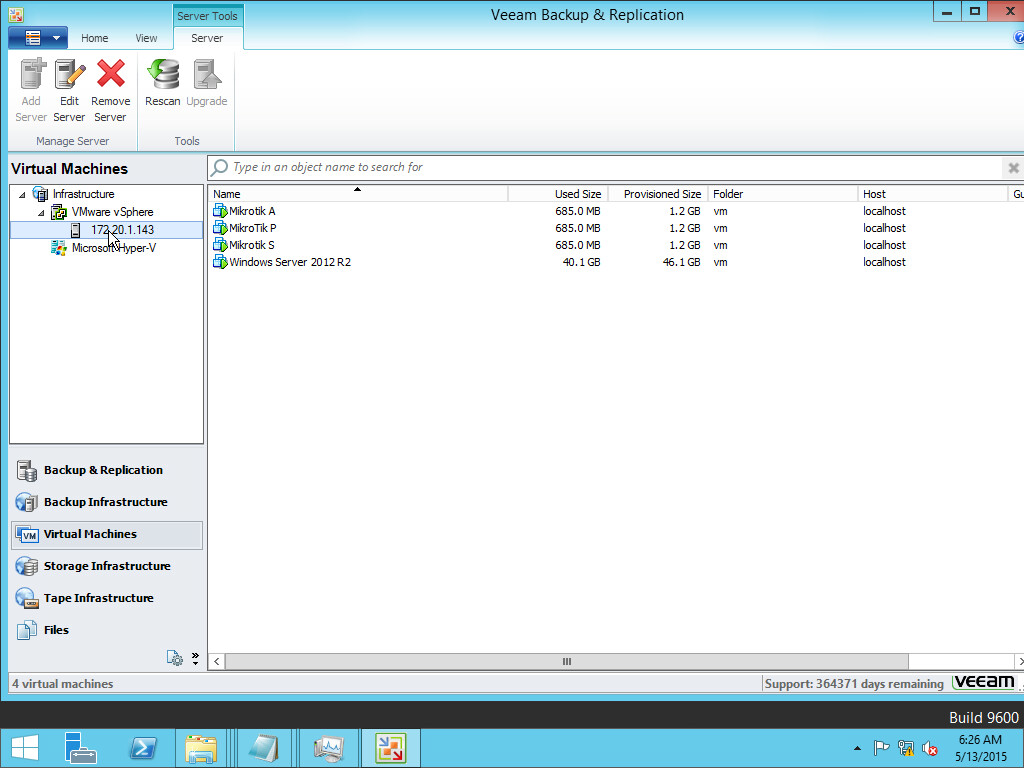Open the Files pane

(x=107, y=630)
